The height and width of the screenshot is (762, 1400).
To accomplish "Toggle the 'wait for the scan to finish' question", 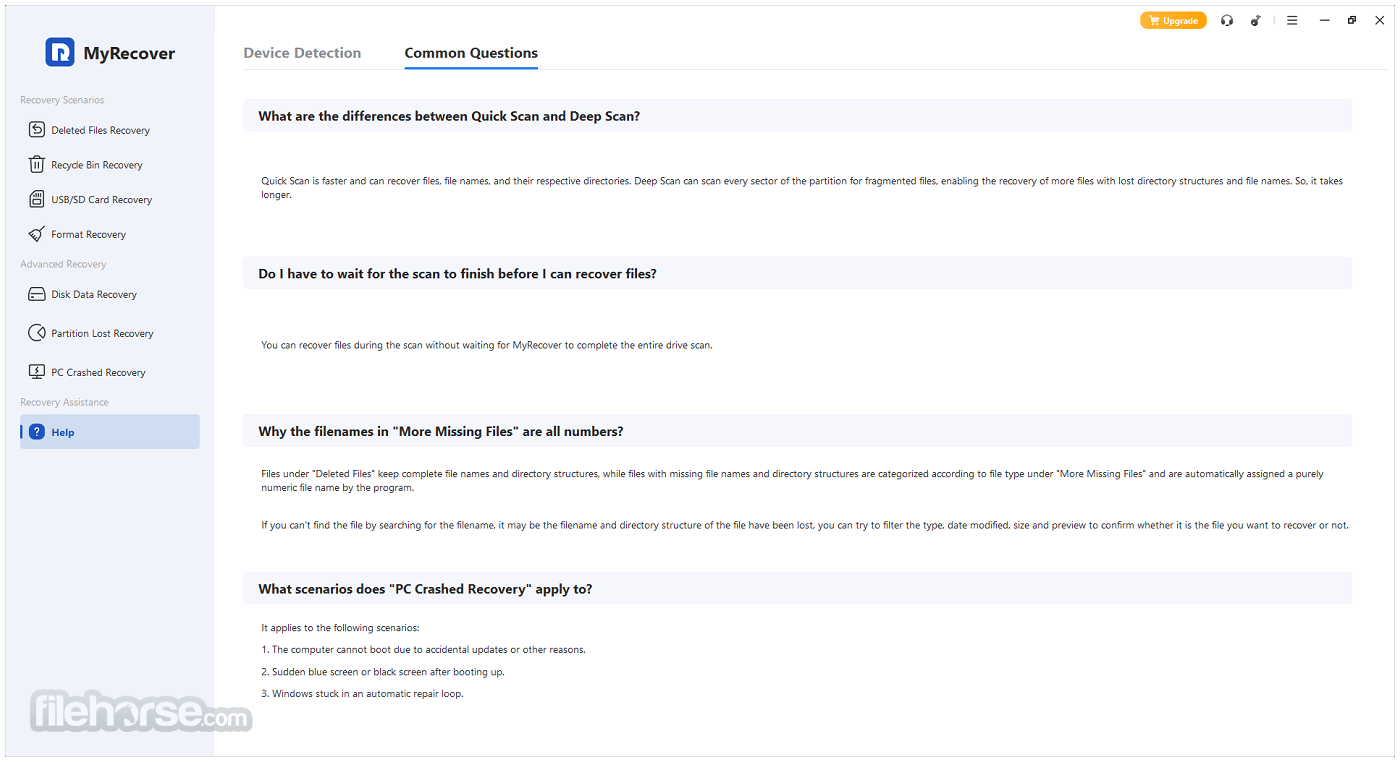I will 797,273.
